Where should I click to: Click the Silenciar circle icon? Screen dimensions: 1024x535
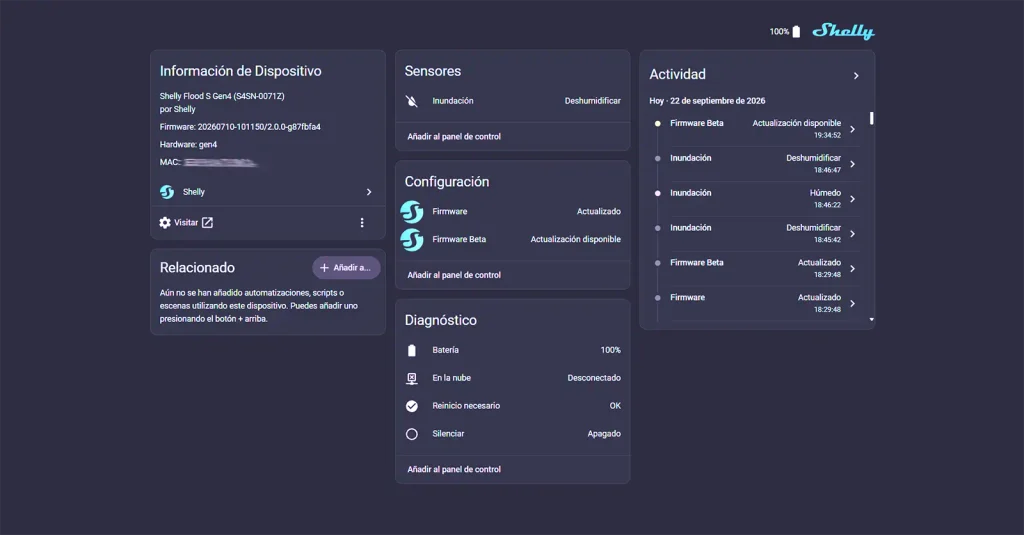point(411,434)
